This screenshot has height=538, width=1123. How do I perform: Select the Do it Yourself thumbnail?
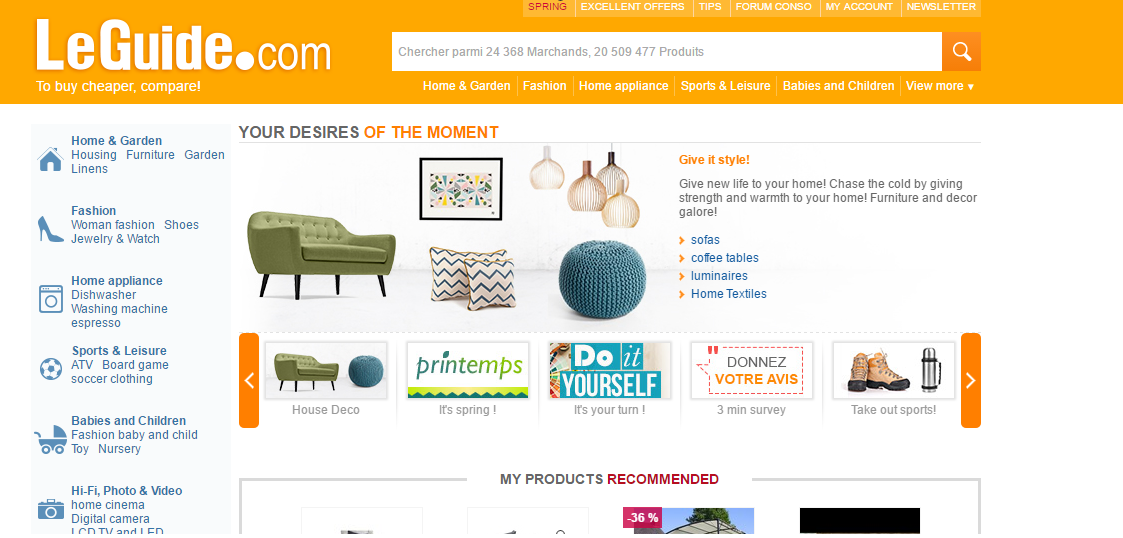[610, 370]
